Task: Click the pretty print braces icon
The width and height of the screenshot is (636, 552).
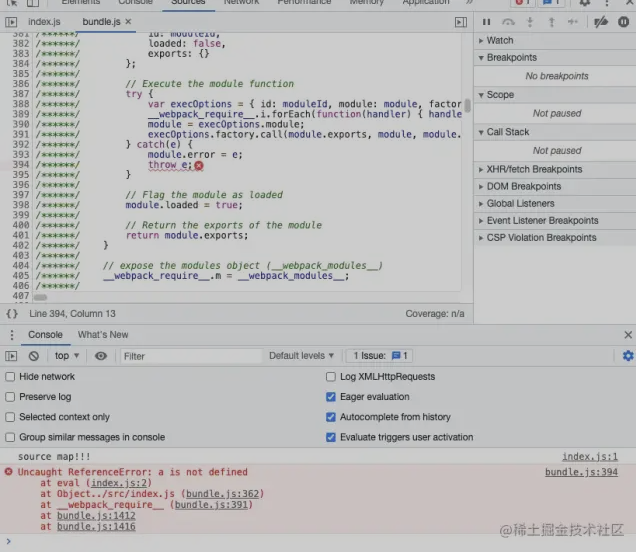Action: (x=12, y=314)
